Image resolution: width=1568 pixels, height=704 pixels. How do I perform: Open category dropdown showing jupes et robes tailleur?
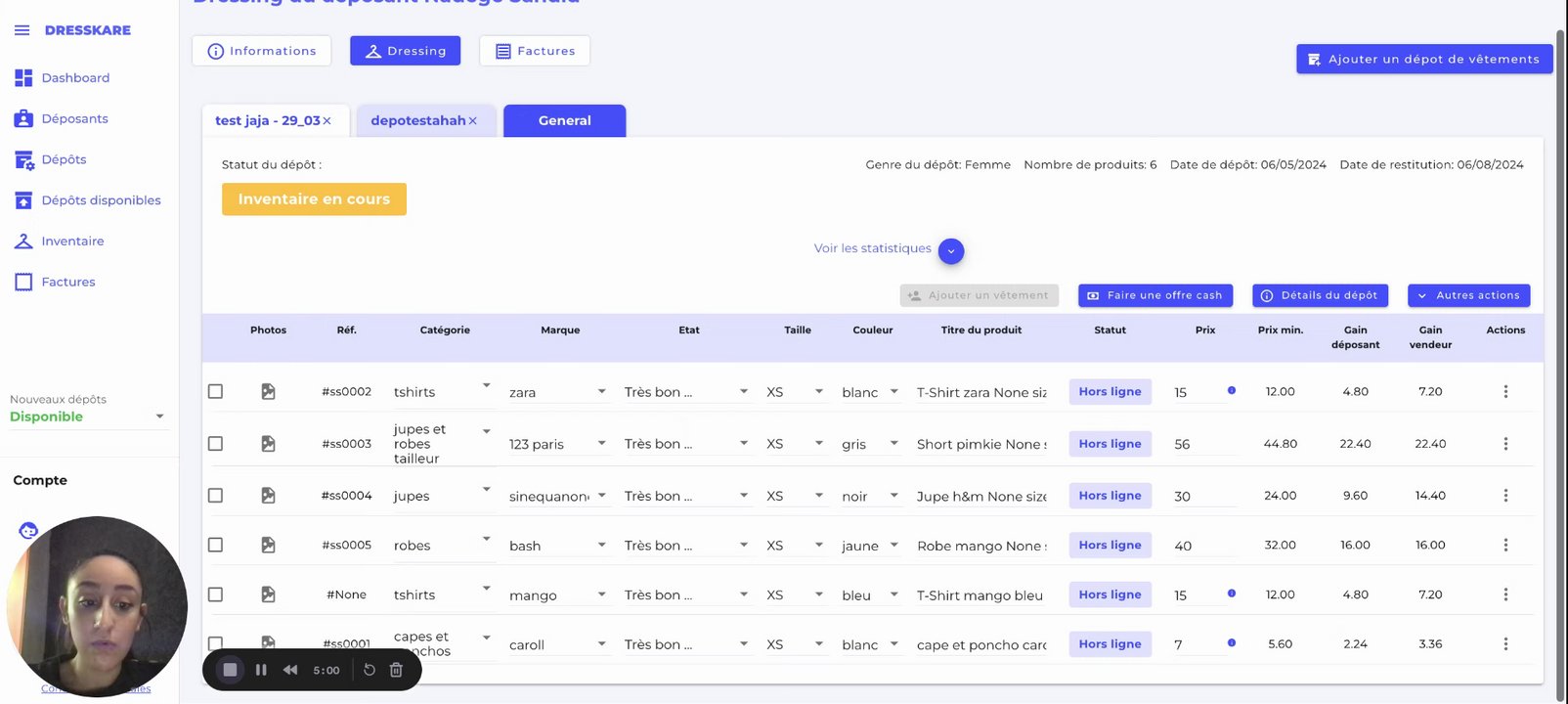tap(486, 431)
